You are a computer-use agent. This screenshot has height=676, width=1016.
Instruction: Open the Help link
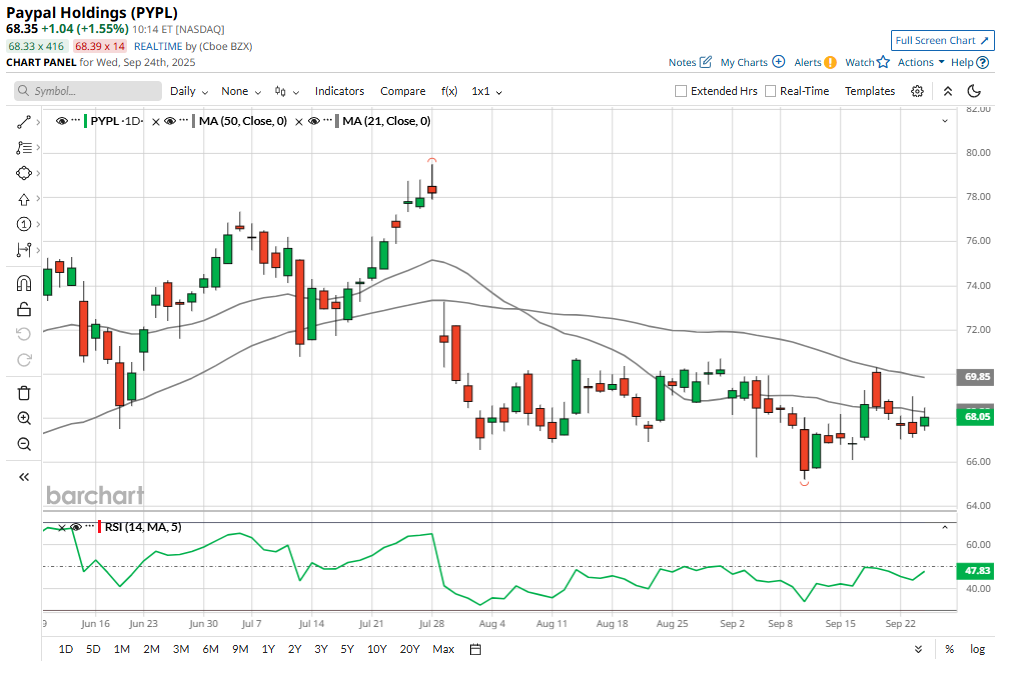point(970,62)
